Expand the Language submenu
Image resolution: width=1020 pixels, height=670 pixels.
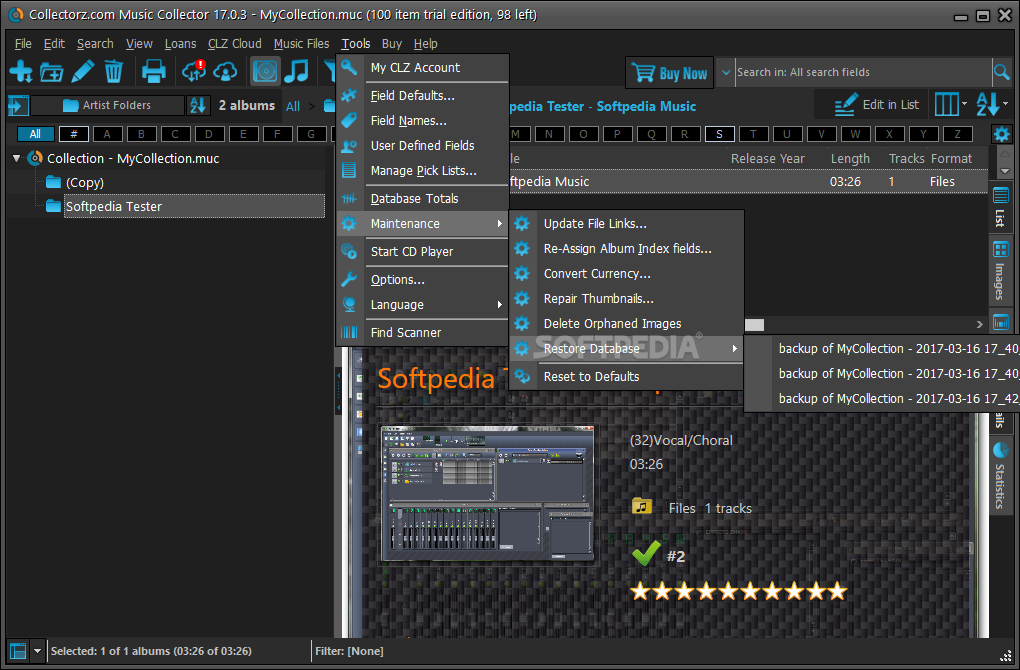(x=422, y=304)
